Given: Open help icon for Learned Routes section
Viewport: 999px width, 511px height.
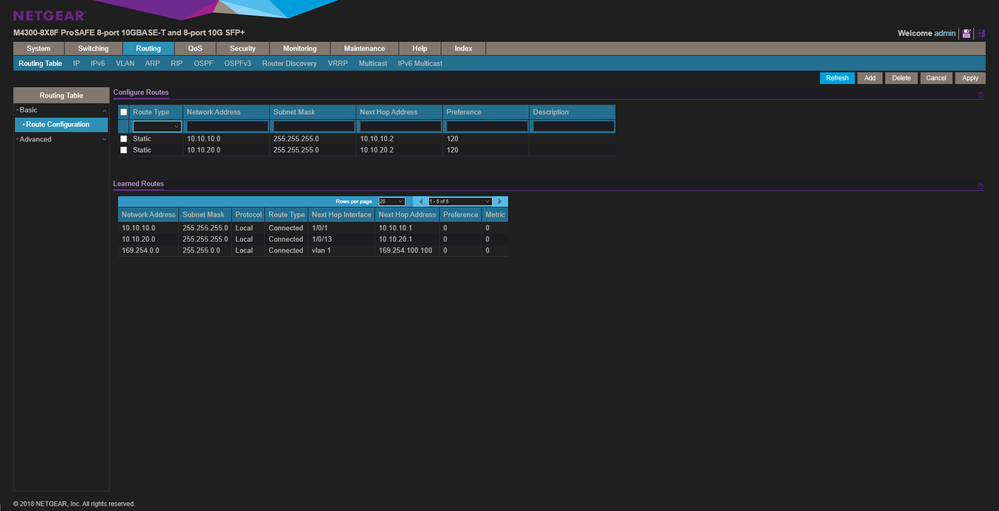Looking at the screenshot, I should [980, 187].
